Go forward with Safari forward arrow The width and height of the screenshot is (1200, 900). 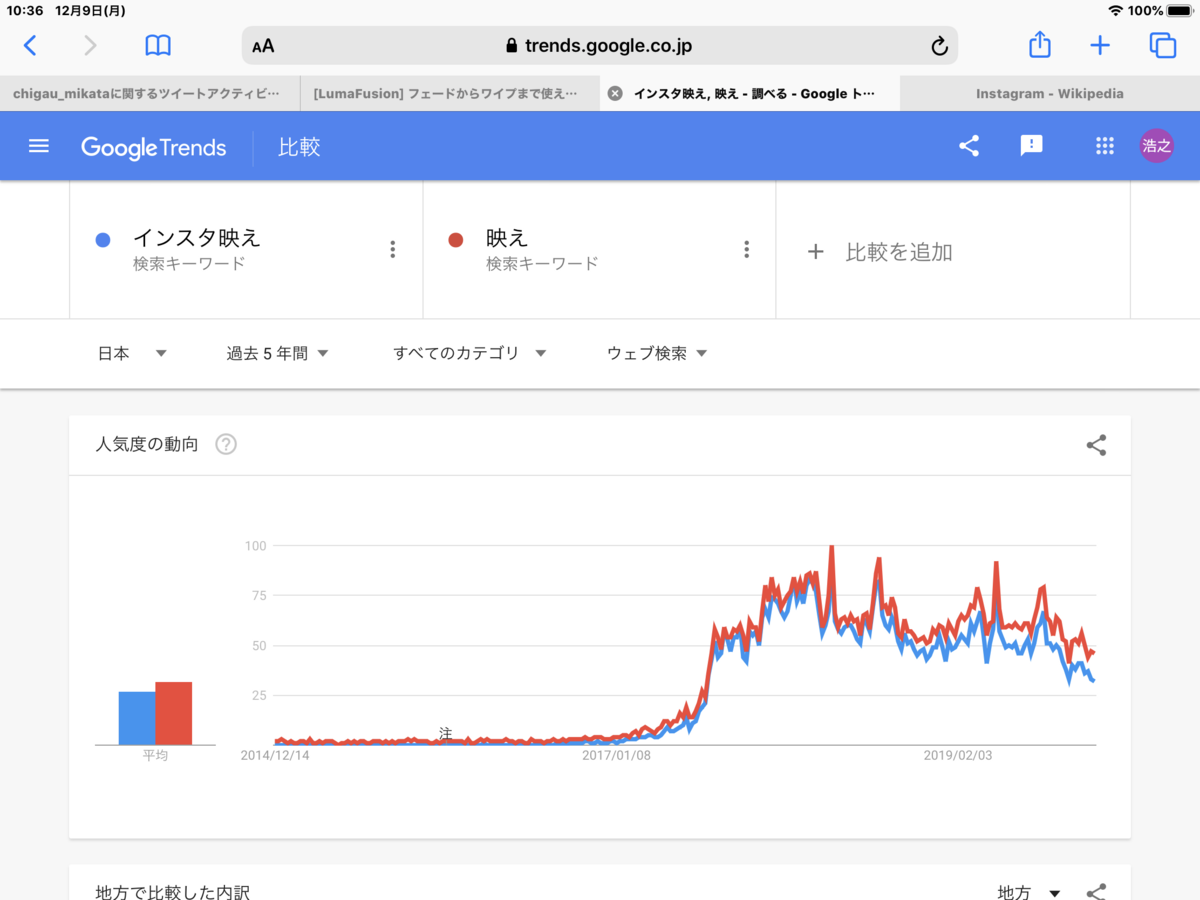(x=90, y=45)
